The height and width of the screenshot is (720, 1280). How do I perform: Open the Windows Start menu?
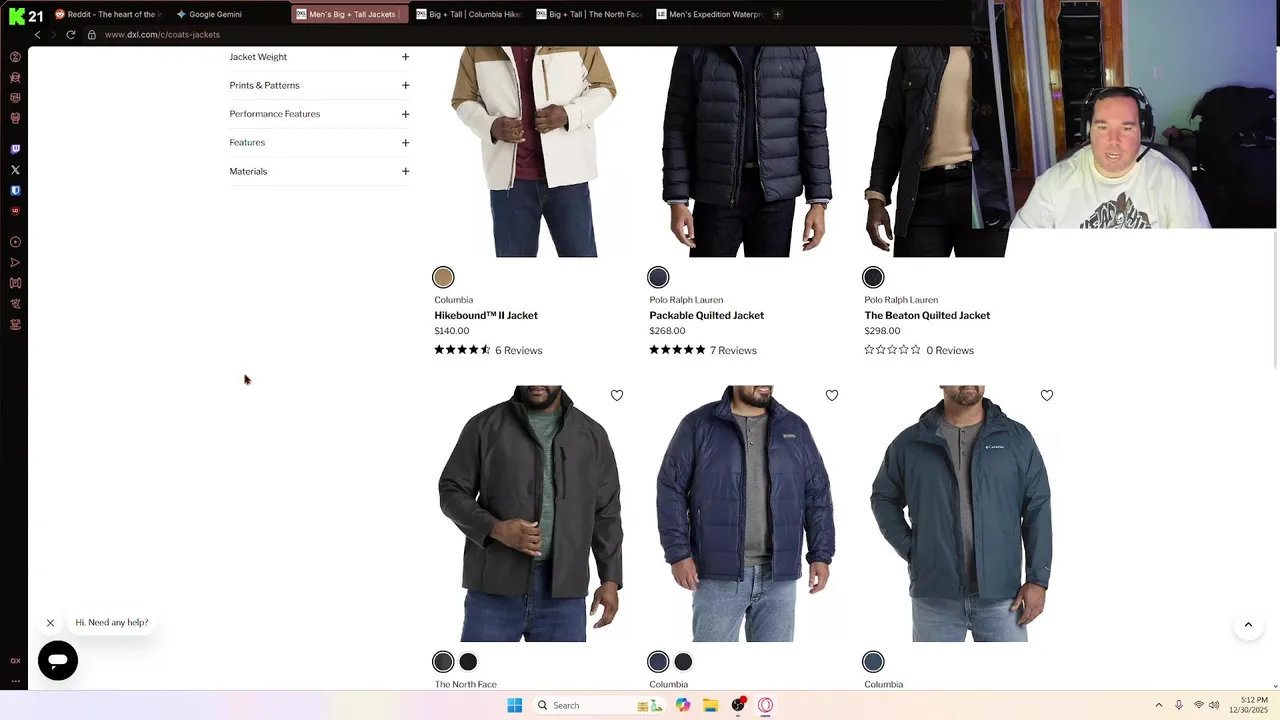[x=514, y=705]
